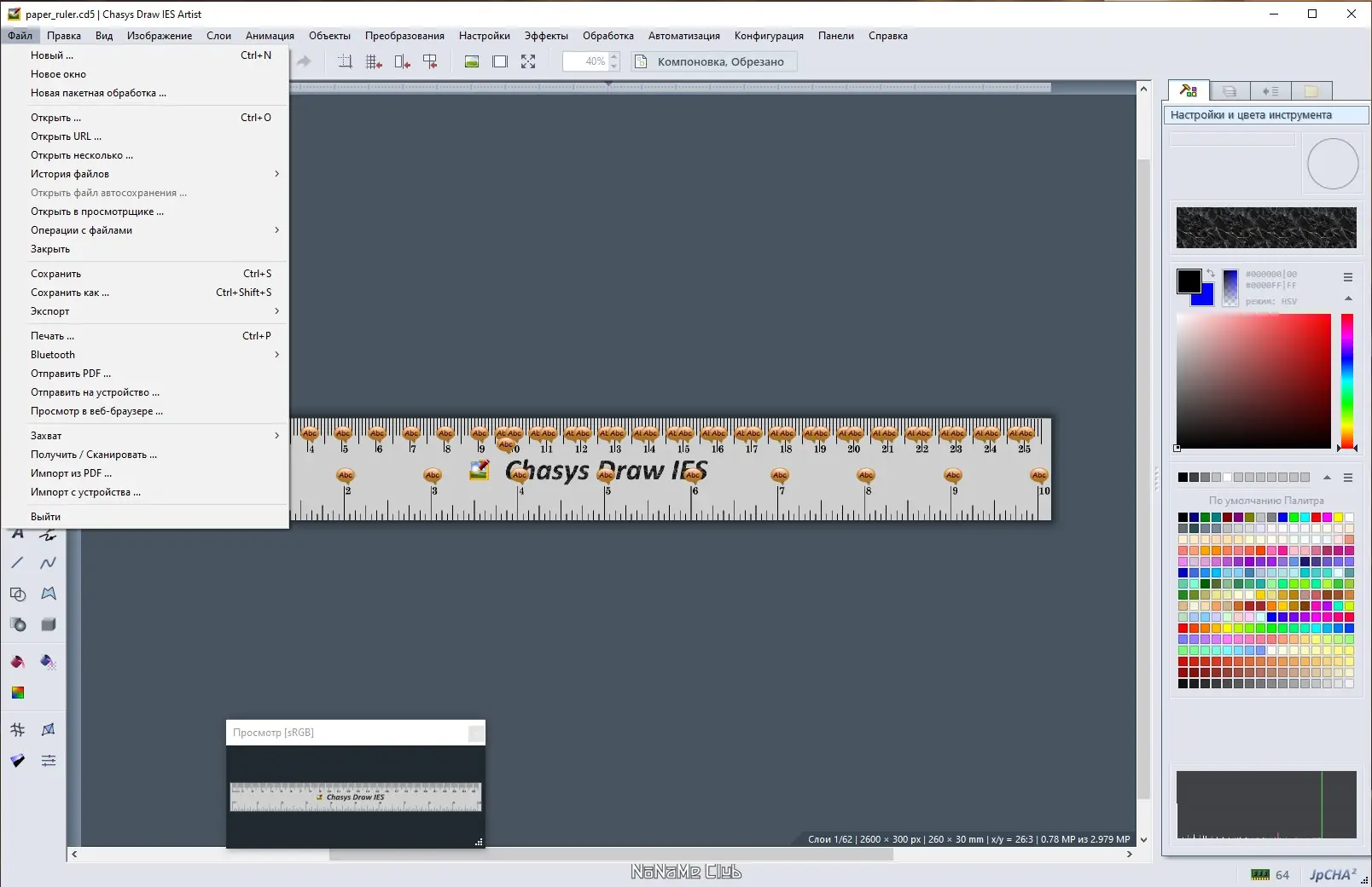Select the blue polygon tool

tap(48, 594)
